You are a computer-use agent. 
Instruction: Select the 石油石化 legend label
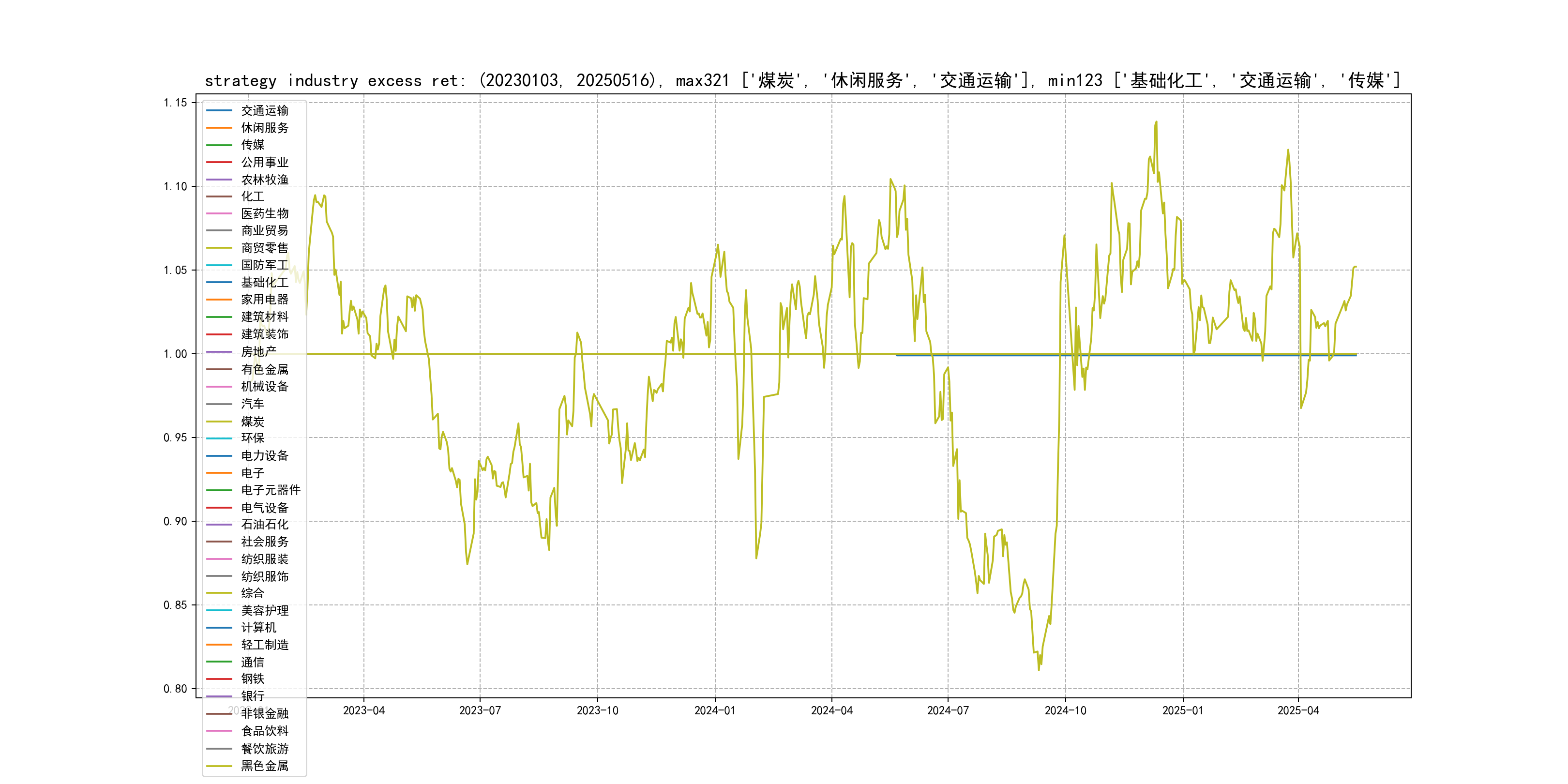[265, 525]
